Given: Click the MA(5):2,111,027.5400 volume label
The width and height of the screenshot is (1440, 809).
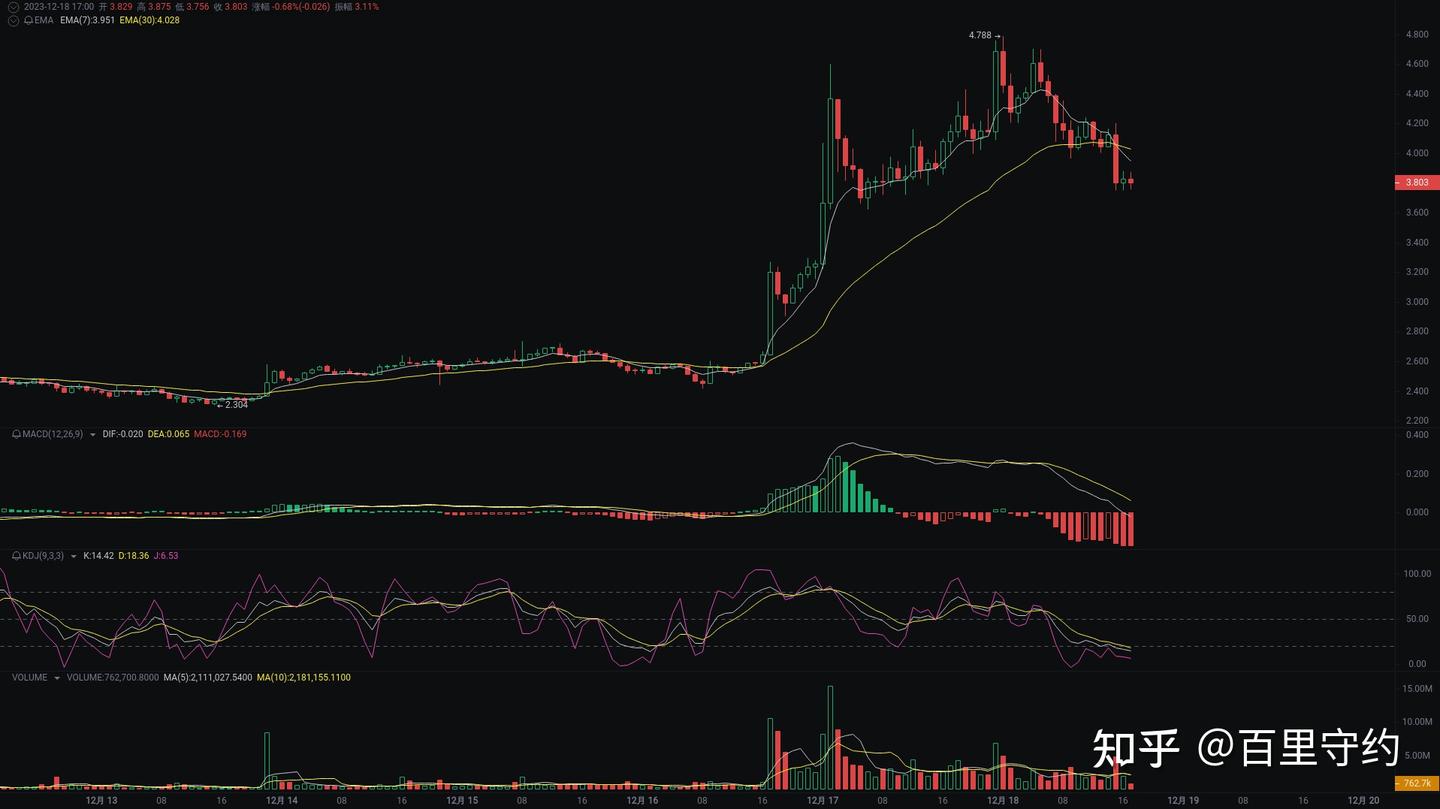Looking at the screenshot, I should click(207, 678).
